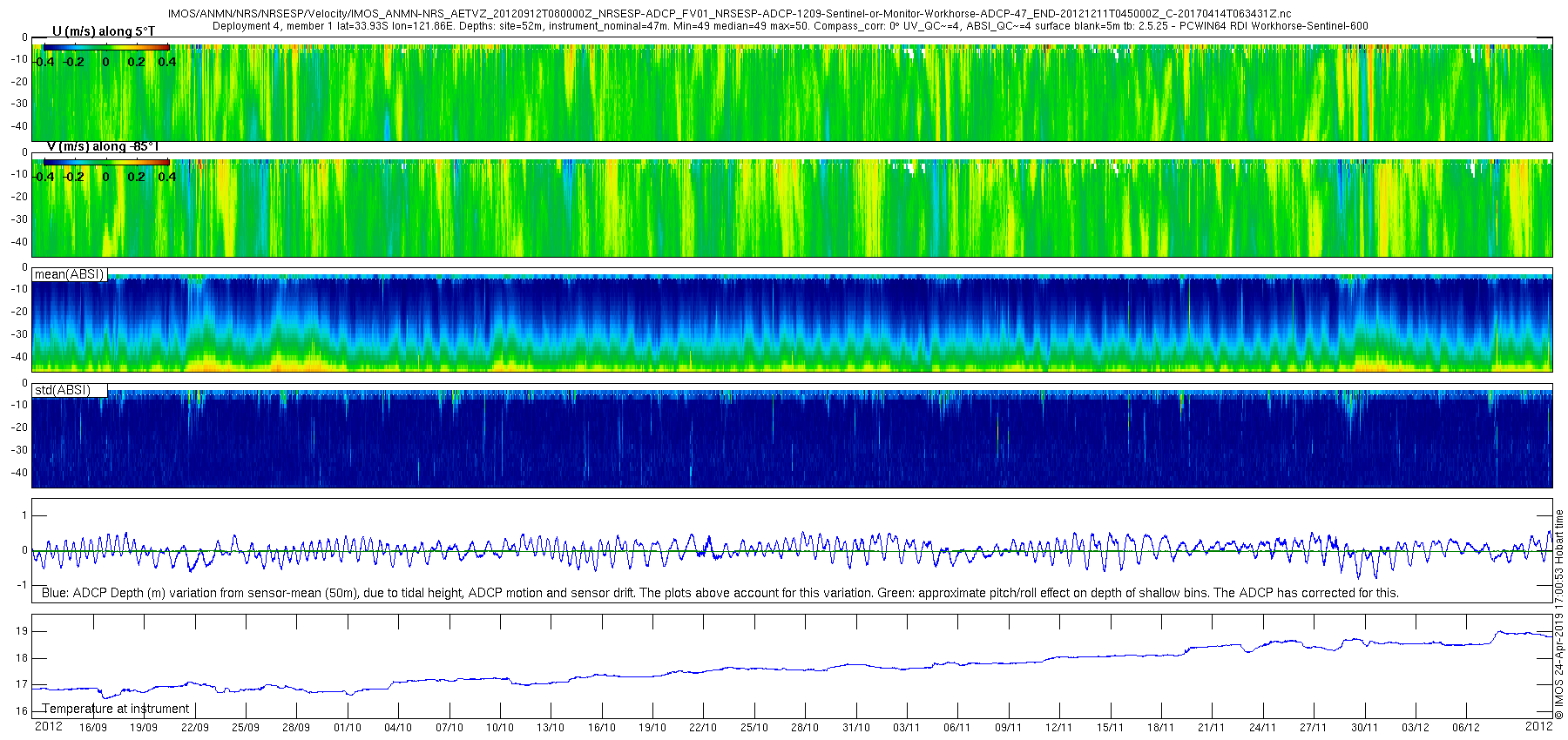Select the 'V (m/s) along -85°T' label
The width and height of the screenshot is (1568, 740).
tap(103, 146)
